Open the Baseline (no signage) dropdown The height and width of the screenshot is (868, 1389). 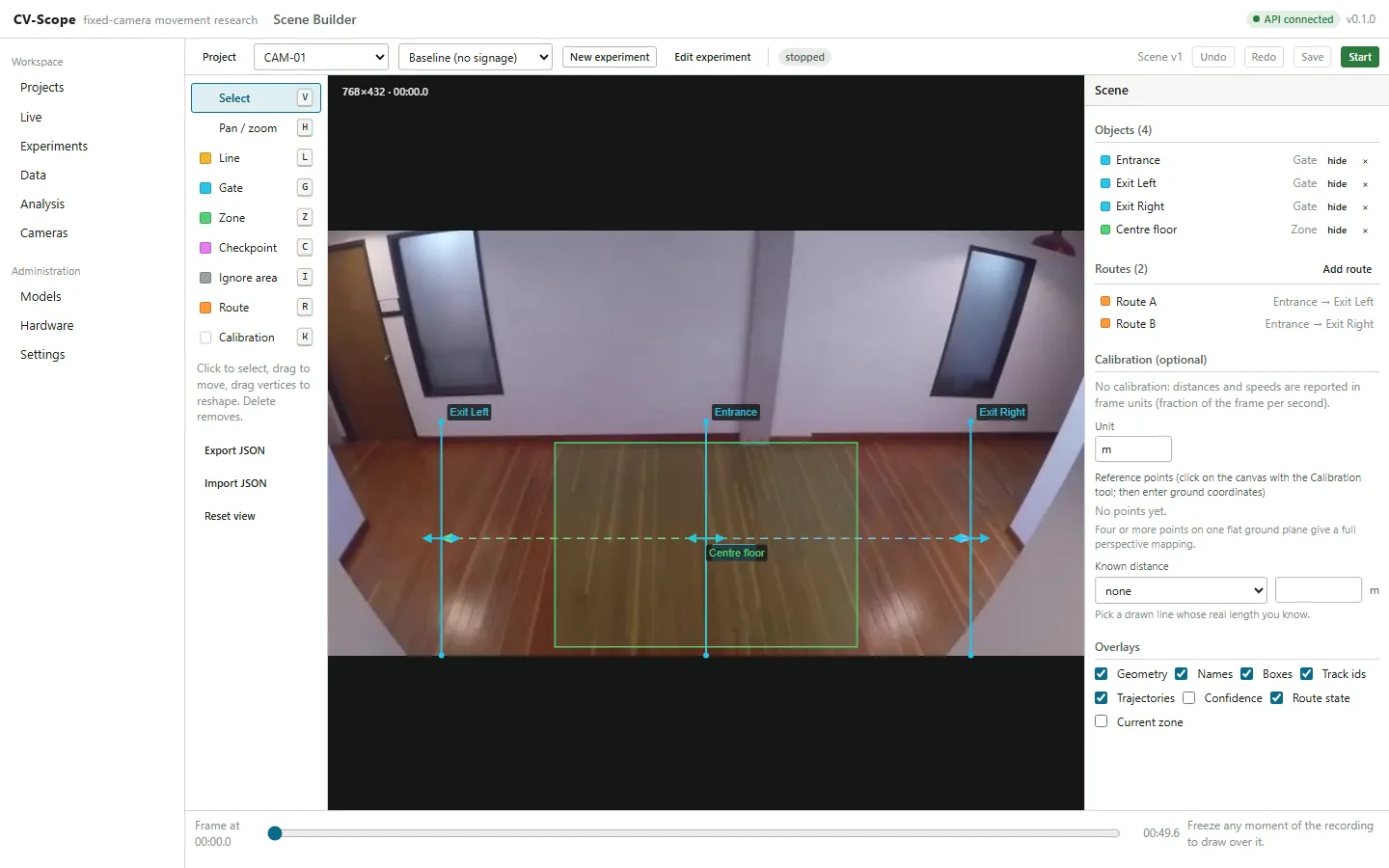pos(476,57)
